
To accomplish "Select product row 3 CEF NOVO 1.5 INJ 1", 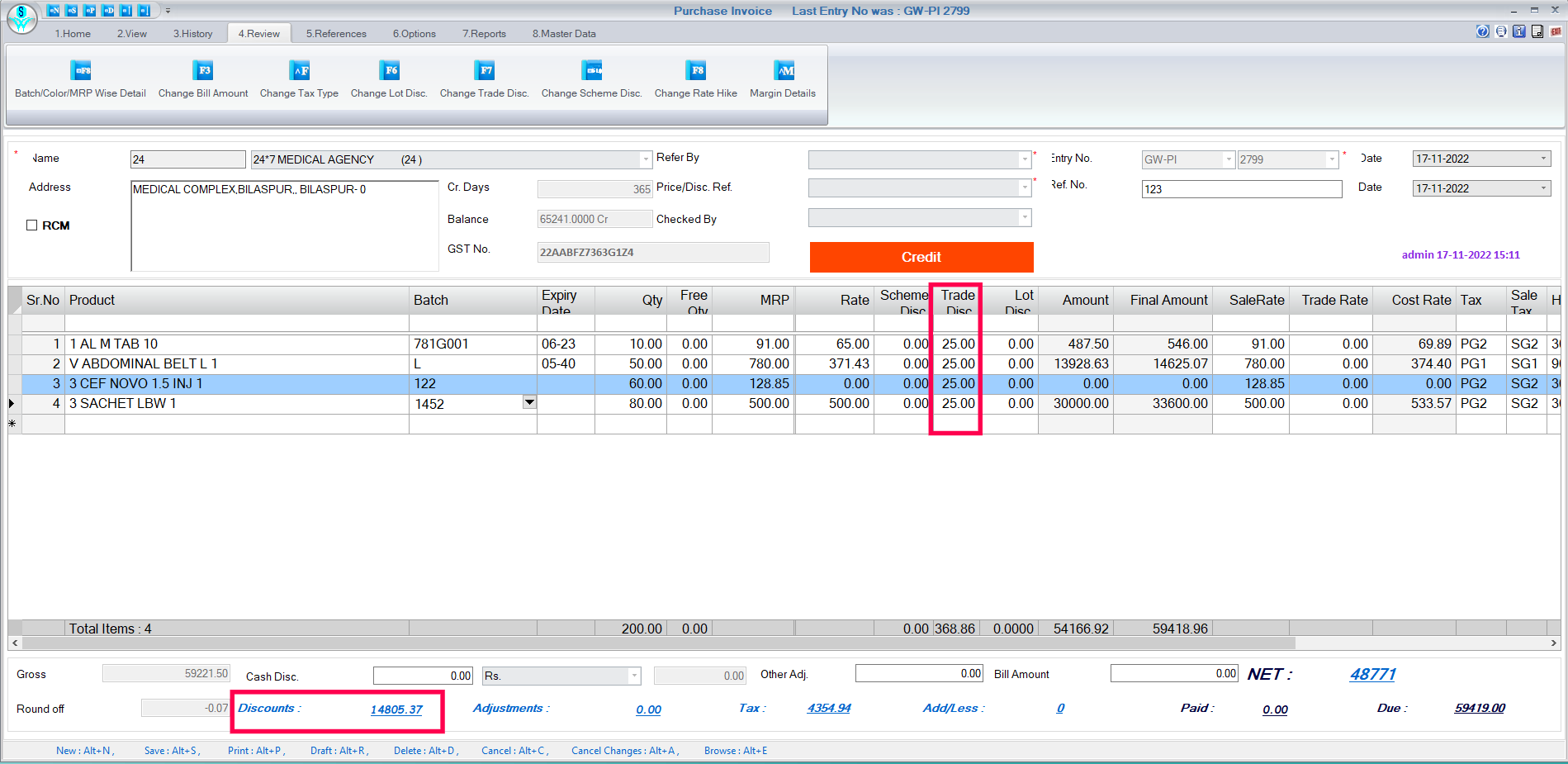I will (784, 383).
